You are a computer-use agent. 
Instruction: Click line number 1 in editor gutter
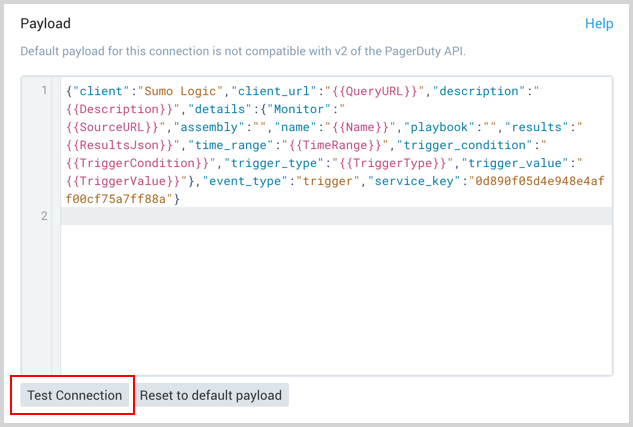[x=43, y=91]
